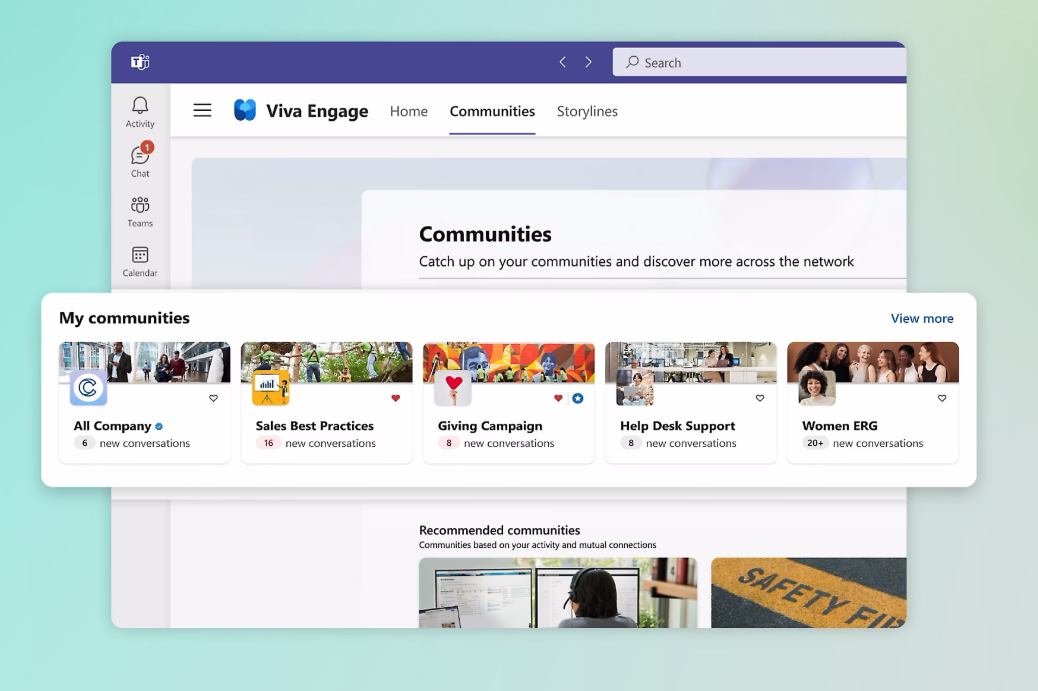Expand the hamburger navigation menu
This screenshot has width=1038, height=691.
[x=202, y=111]
